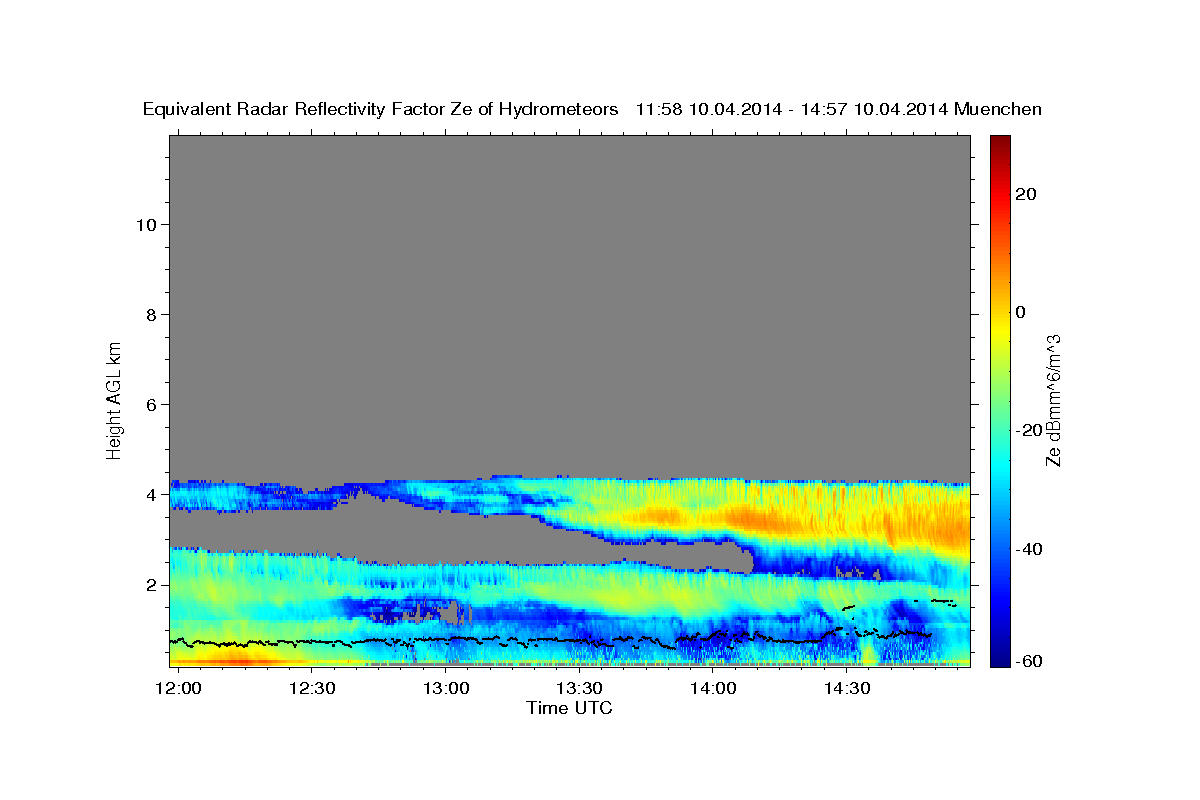Image resolution: width=1200 pixels, height=800 pixels.
Task: Click the 'Time UTC' axis label
Action: pos(569,708)
